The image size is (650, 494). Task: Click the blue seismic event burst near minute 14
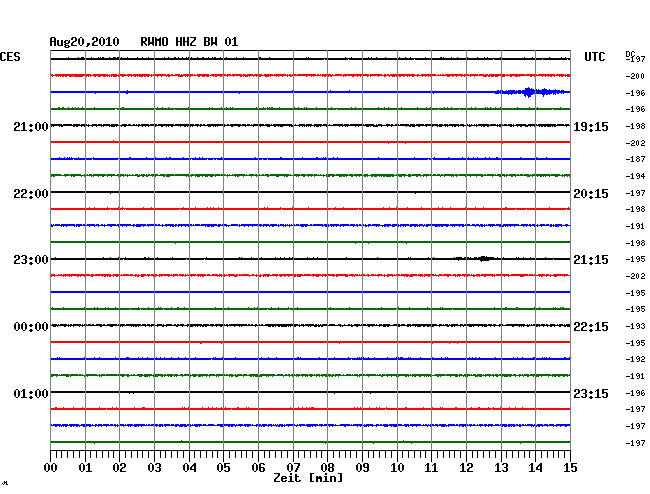(531, 92)
